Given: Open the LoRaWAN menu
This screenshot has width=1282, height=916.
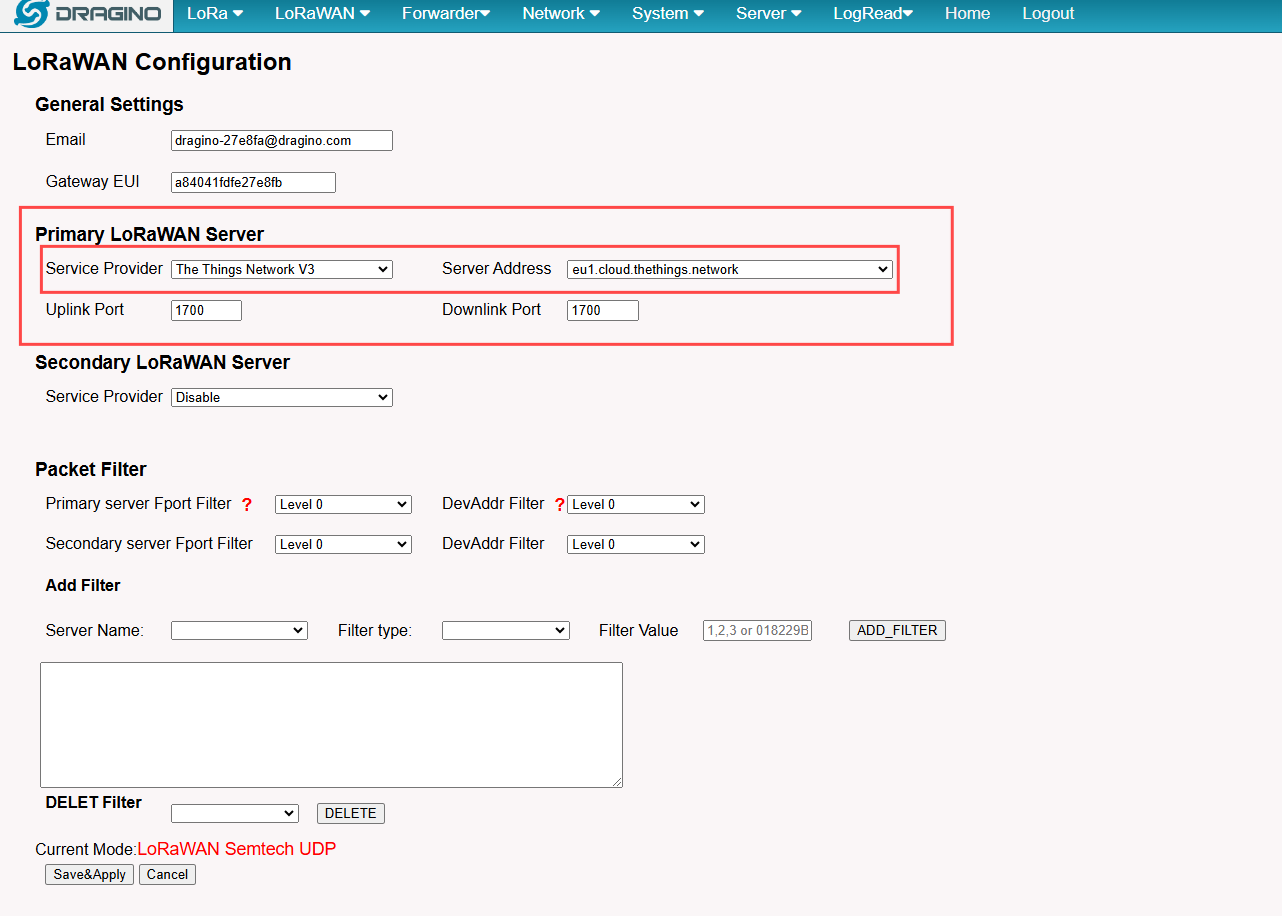Looking at the screenshot, I should coord(322,14).
